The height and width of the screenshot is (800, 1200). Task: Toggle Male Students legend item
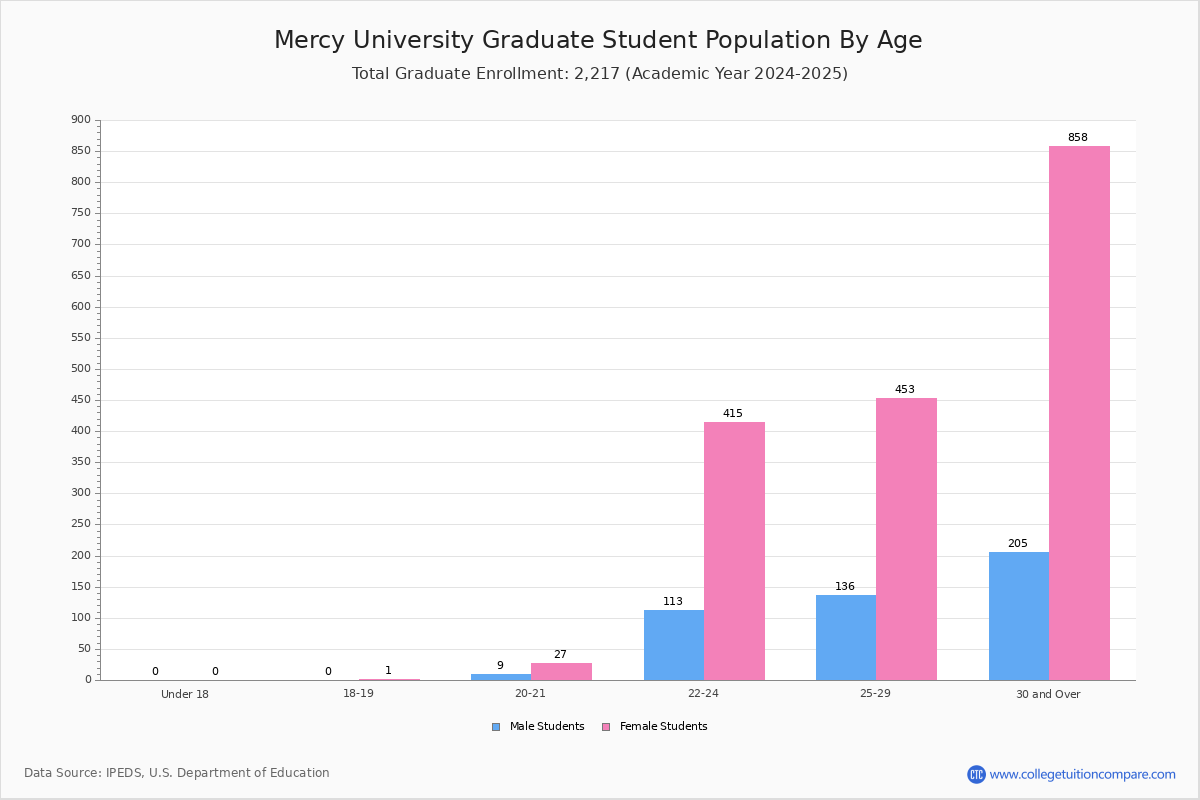(538, 727)
